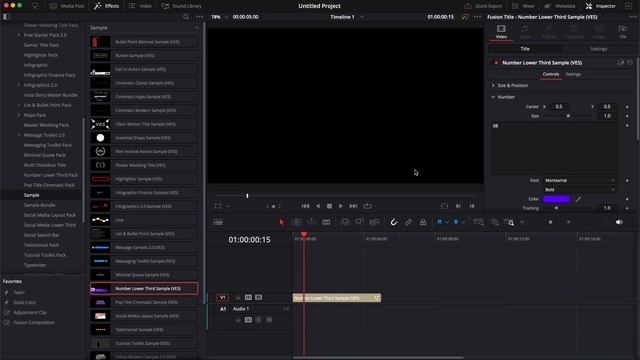Click the Quick Export button
This screenshot has width=640, height=360.
tap(484, 6)
